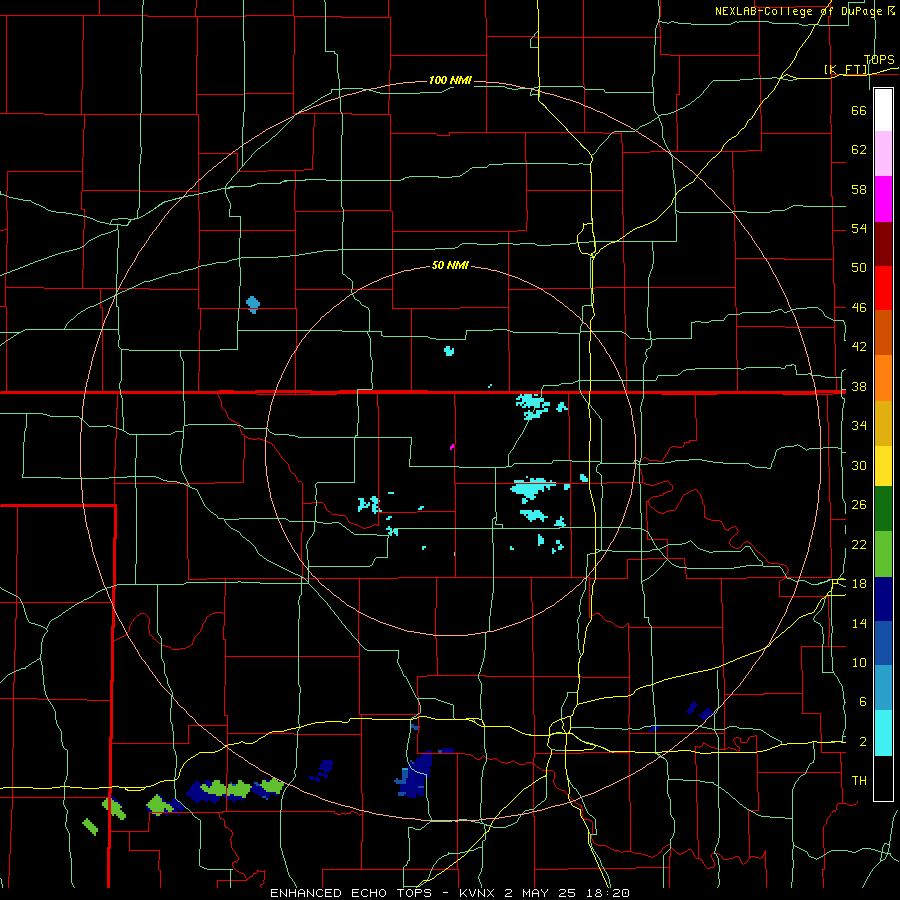Viewport: 900px width, 900px height.
Task: Click the green and navy echo band at bottom left
Action: click(234, 790)
